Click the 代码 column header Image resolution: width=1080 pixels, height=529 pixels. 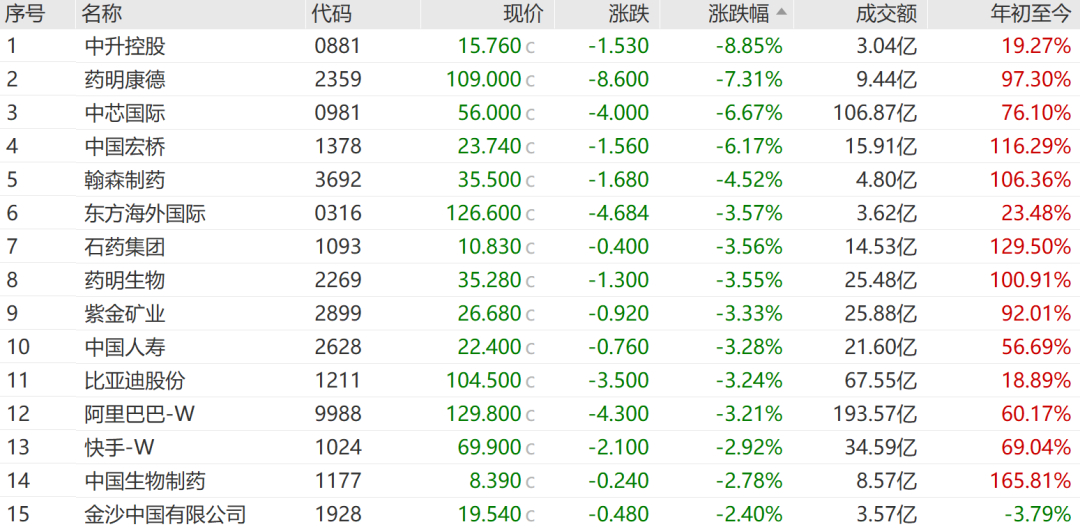coord(333,14)
